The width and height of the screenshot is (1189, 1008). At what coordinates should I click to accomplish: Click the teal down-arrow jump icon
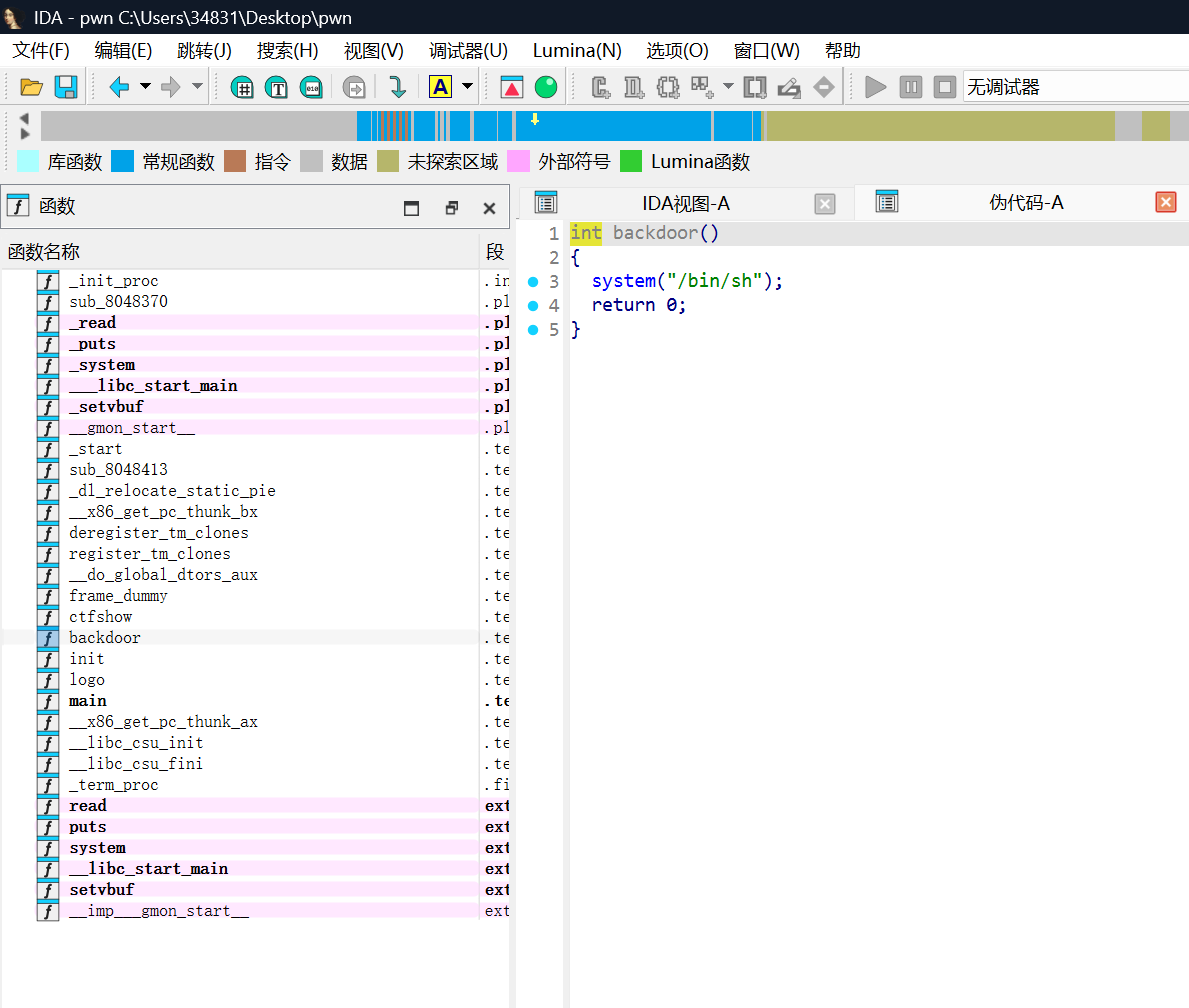[x=397, y=87]
